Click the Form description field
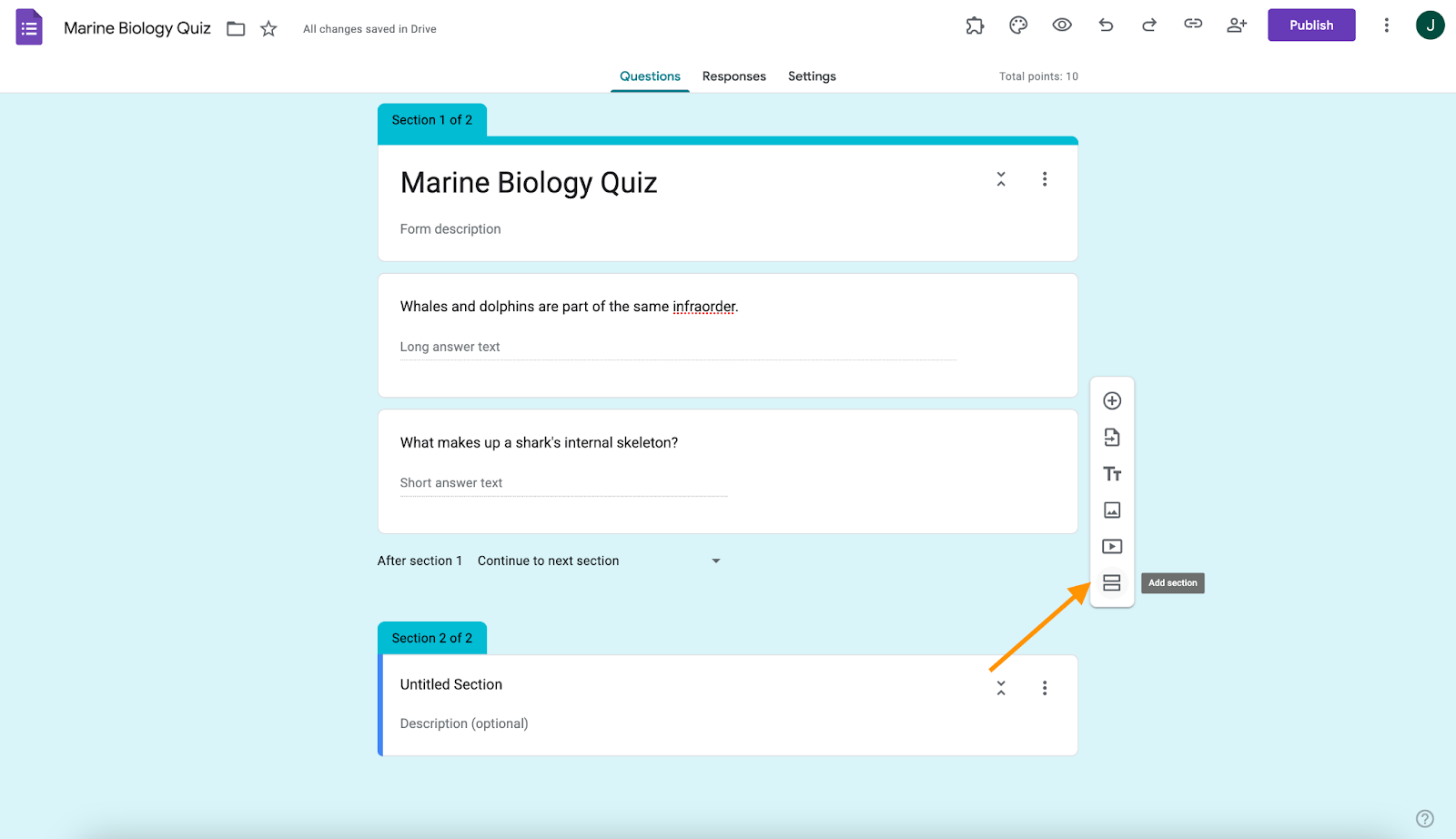 (x=450, y=229)
